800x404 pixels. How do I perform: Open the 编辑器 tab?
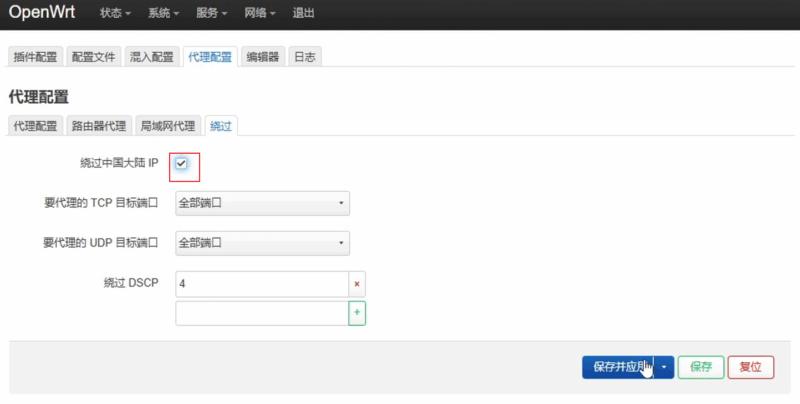tap(264, 57)
